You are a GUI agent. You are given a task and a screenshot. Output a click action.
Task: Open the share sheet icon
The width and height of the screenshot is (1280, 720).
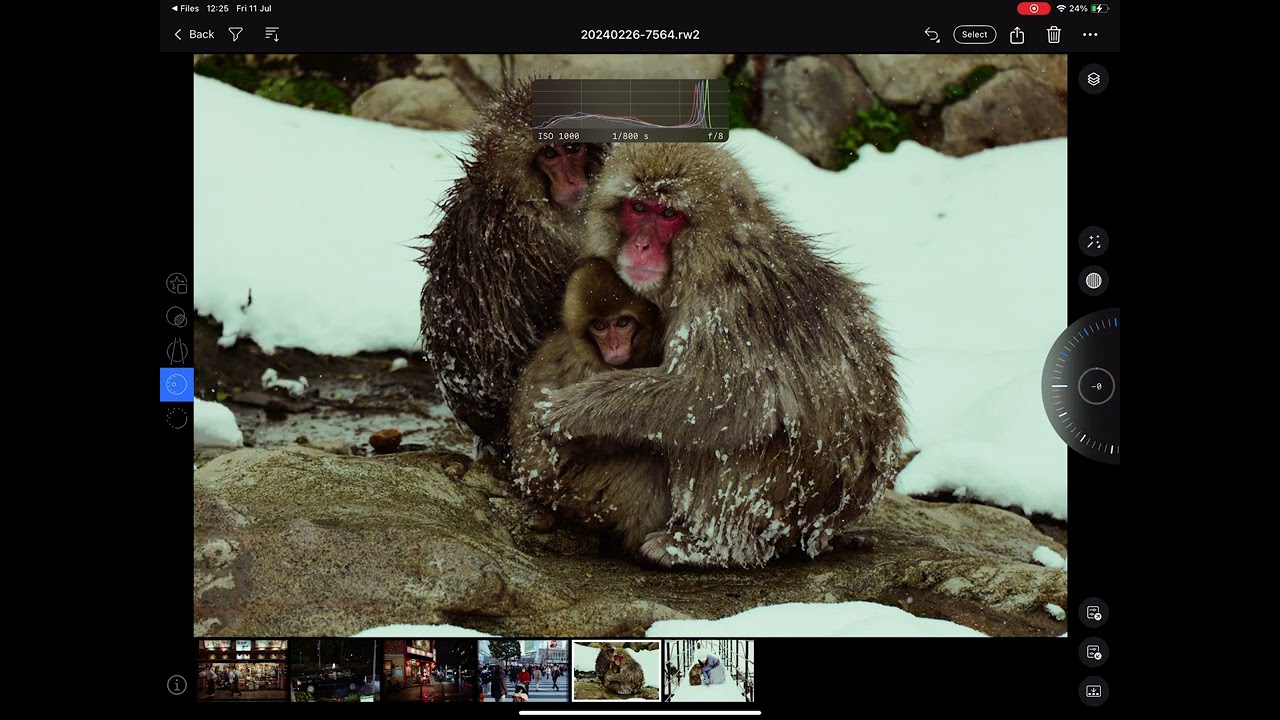click(x=1017, y=34)
